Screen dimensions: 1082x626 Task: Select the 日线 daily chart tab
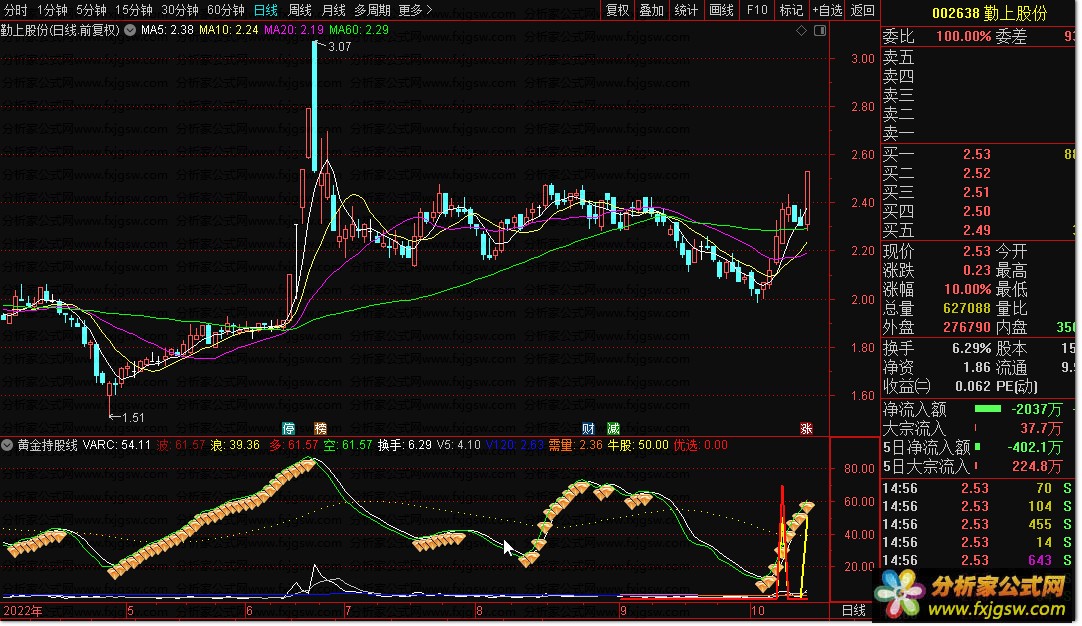[x=266, y=10]
